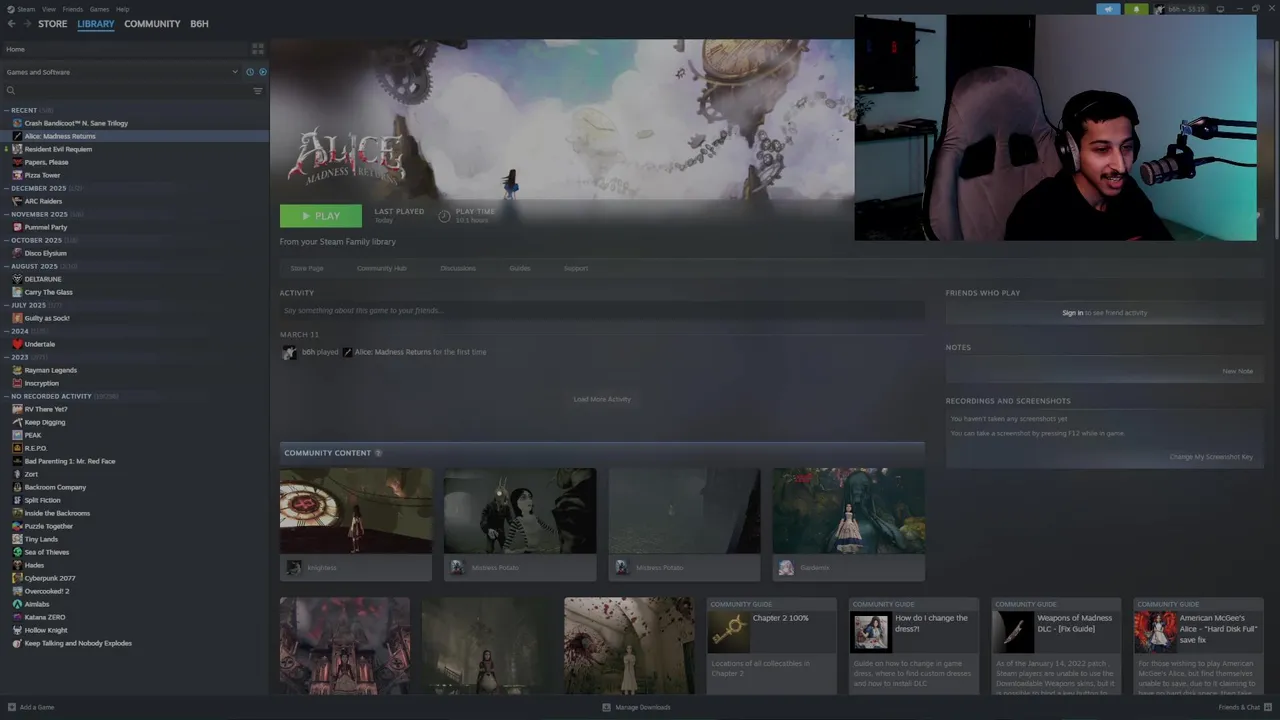Switch to the COMMUNITY tab
Screen dimensions: 1280x720
[152, 24]
